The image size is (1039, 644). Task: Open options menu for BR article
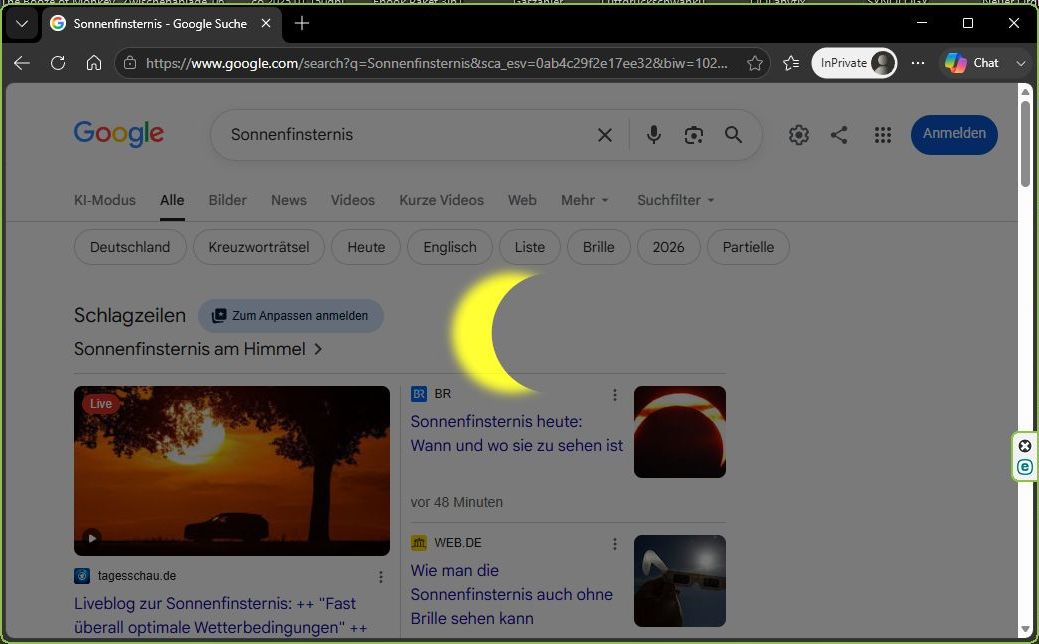(615, 395)
